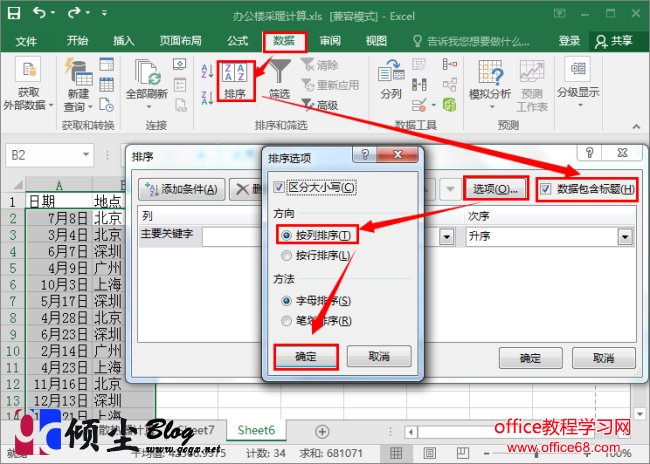Click the Undo arrow icon
Screen dimensions: 650x464
(40, 13)
